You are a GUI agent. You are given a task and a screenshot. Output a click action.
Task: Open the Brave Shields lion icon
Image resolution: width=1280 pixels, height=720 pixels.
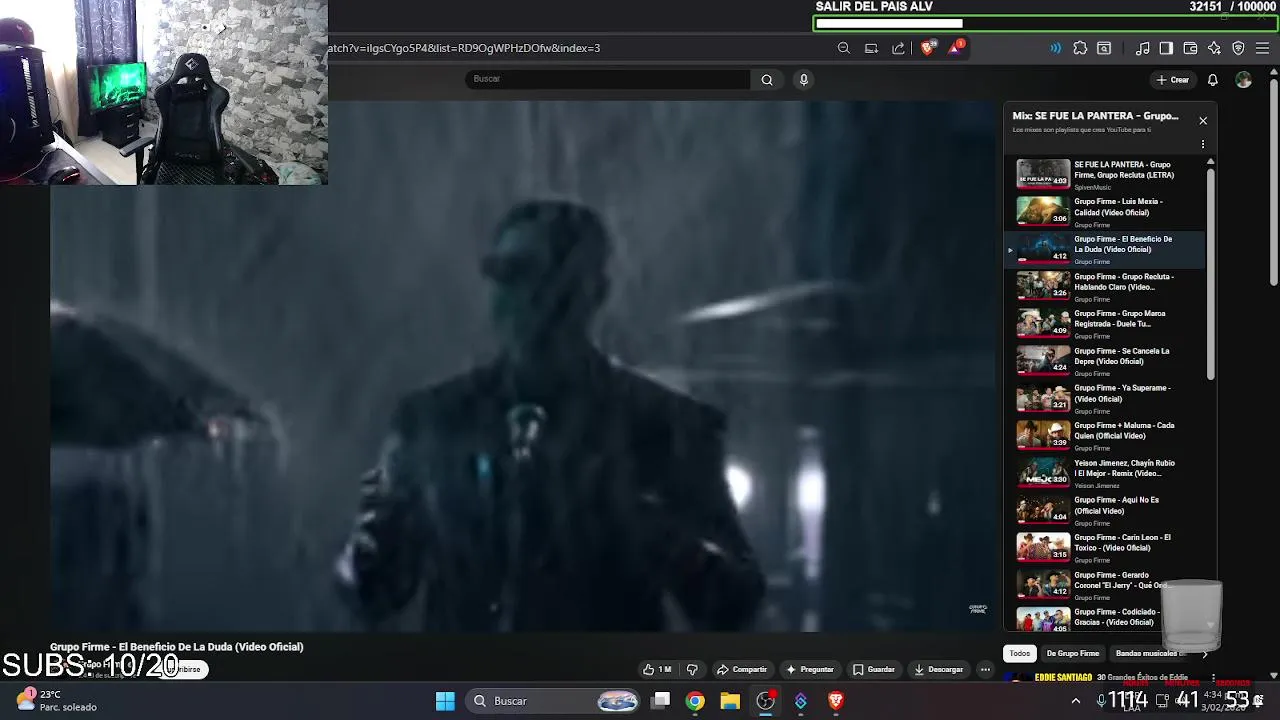click(928, 48)
